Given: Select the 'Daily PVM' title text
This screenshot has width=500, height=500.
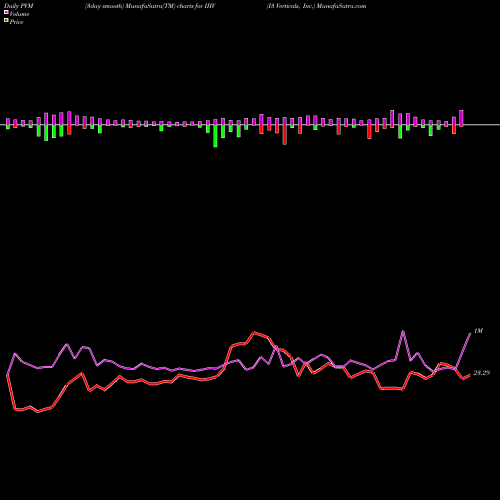Looking at the screenshot, I should click(x=18, y=6).
